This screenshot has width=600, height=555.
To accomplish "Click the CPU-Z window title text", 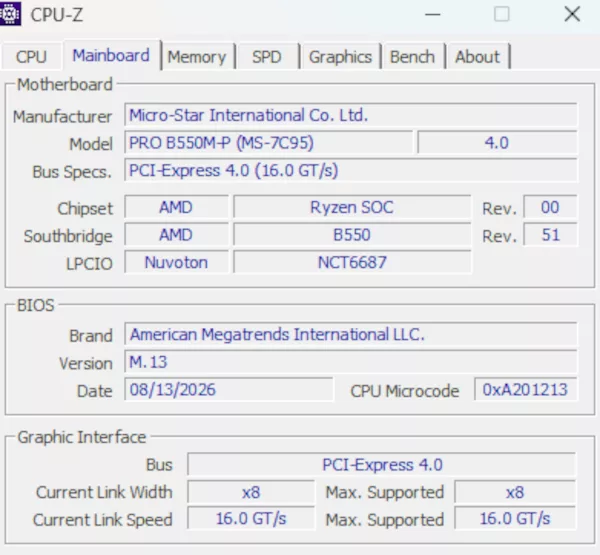I will point(56,15).
